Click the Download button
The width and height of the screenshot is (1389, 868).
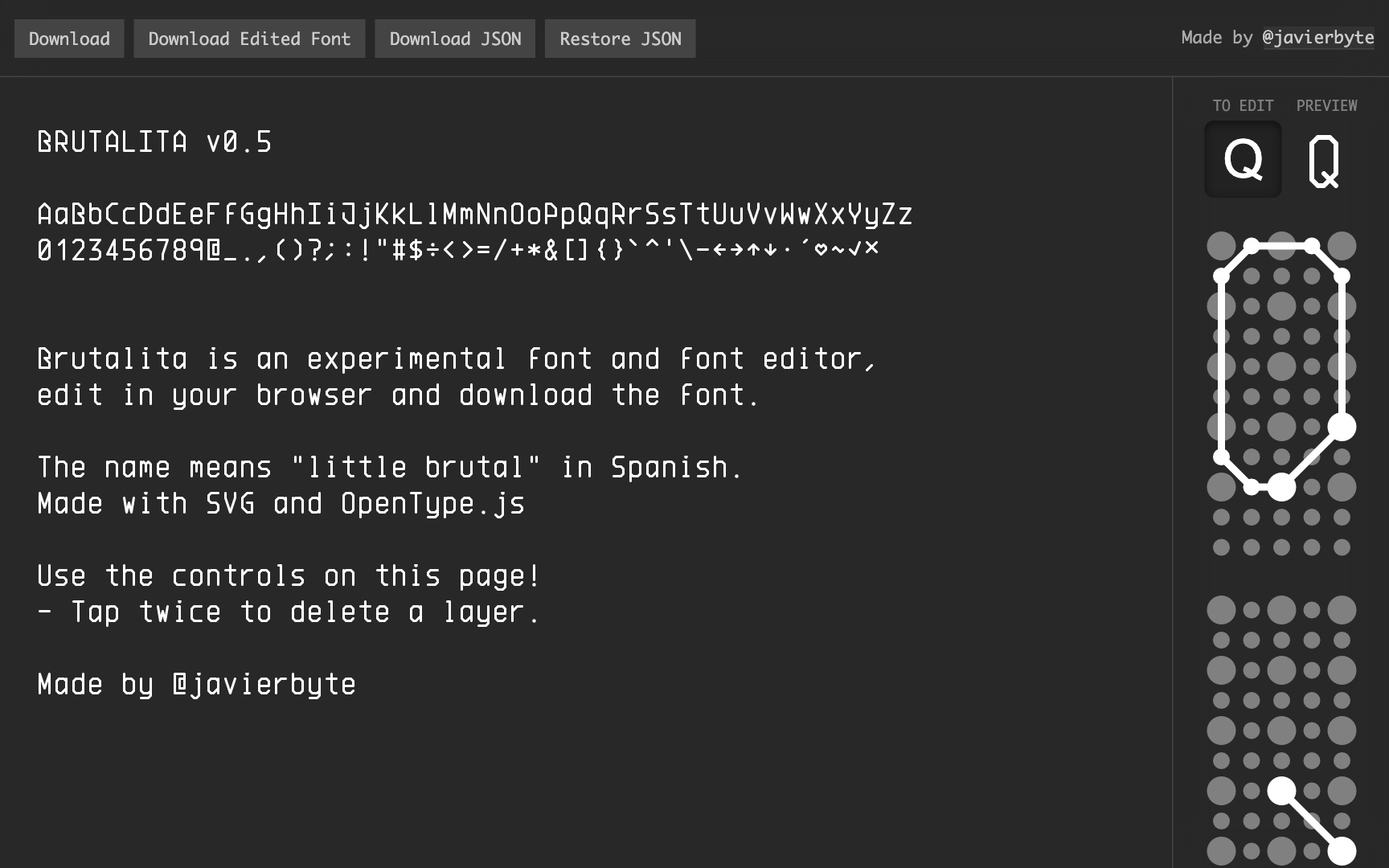(x=69, y=39)
